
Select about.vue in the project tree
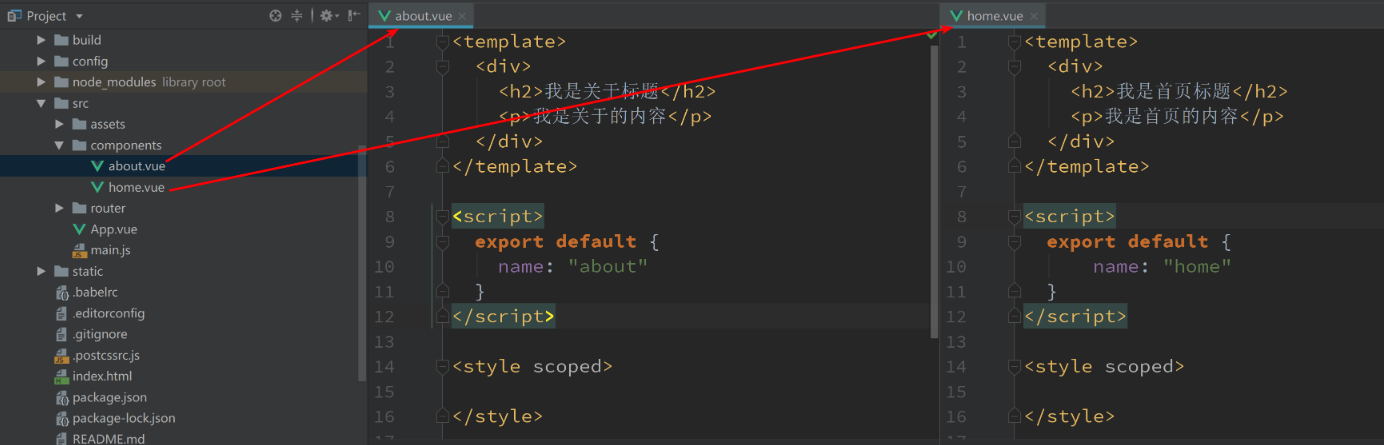click(136, 166)
